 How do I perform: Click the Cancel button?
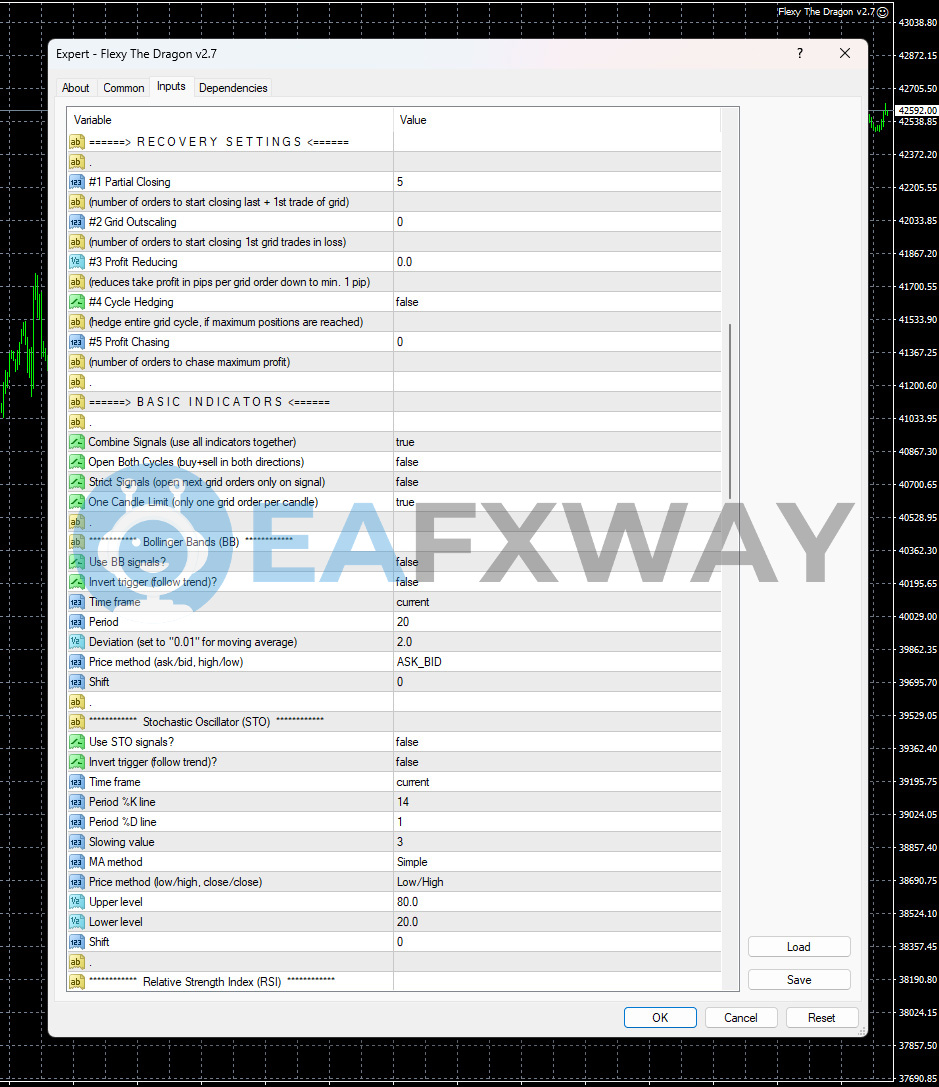tap(741, 1018)
